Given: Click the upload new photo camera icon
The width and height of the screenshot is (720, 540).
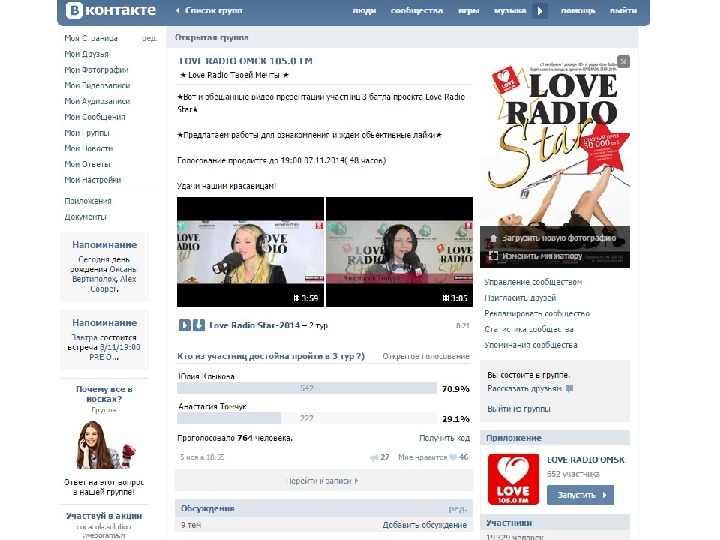Looking at the screenshot, I should (493, 238).
